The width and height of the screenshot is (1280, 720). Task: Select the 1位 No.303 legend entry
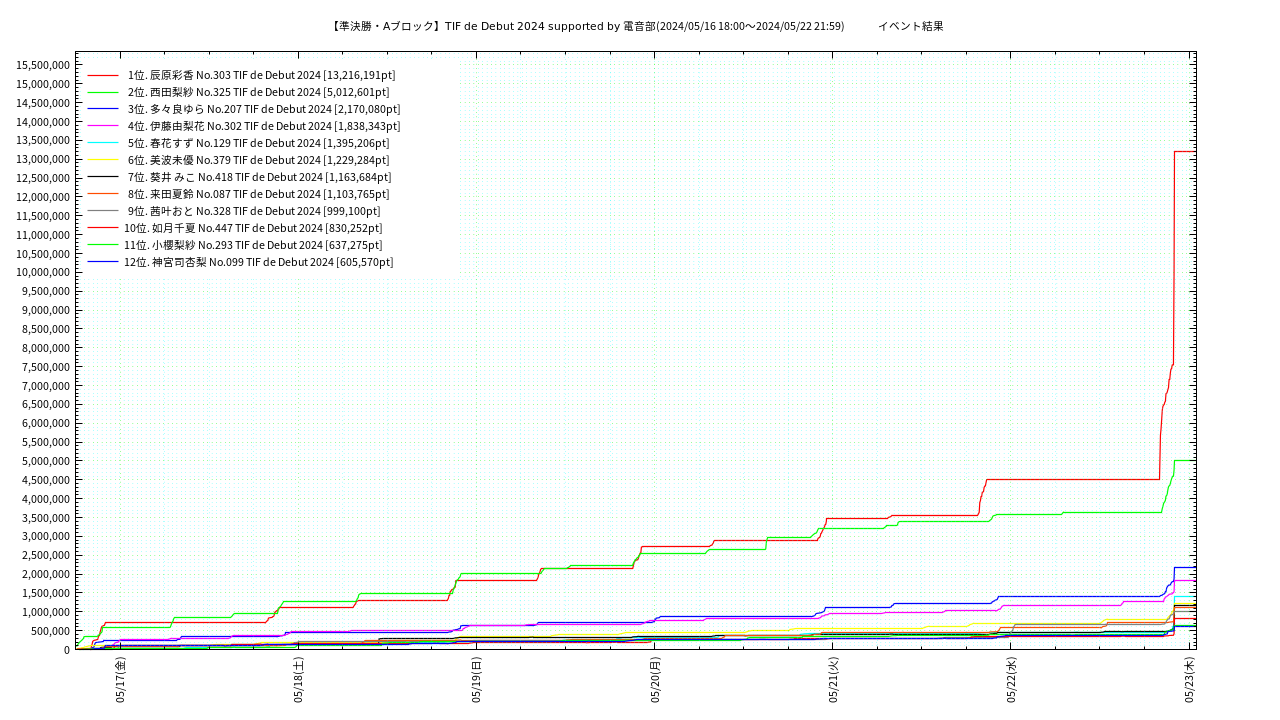tap(262, 75)
